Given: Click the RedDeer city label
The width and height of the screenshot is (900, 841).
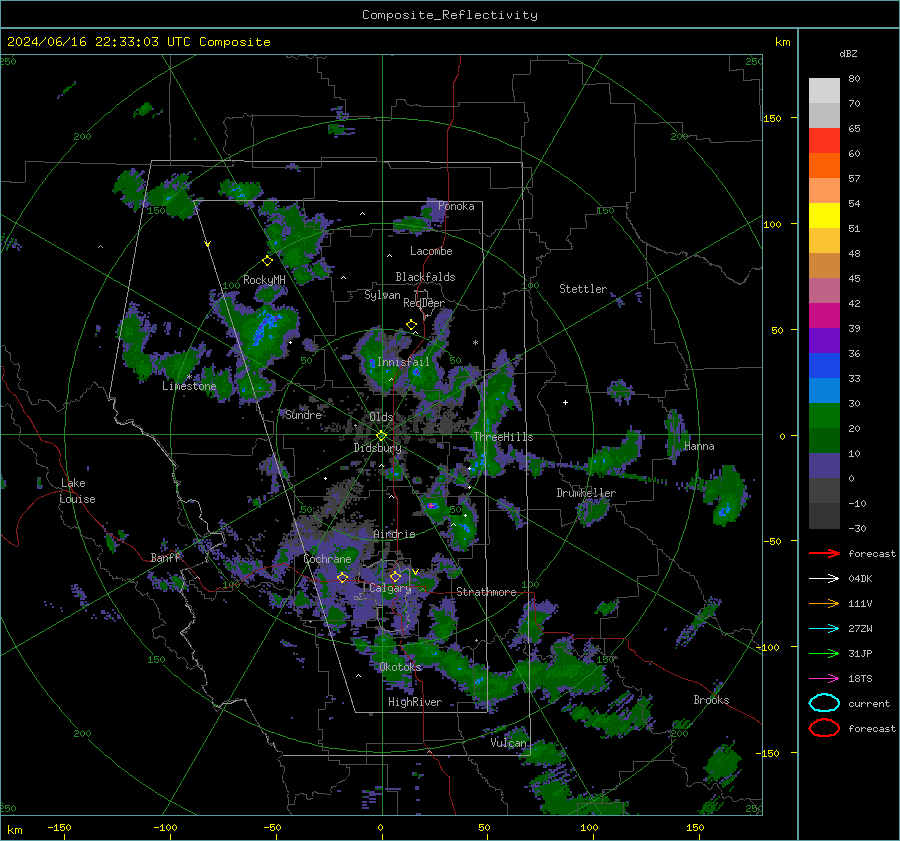Looking at the screenshot, I should (x=424, y=303).
